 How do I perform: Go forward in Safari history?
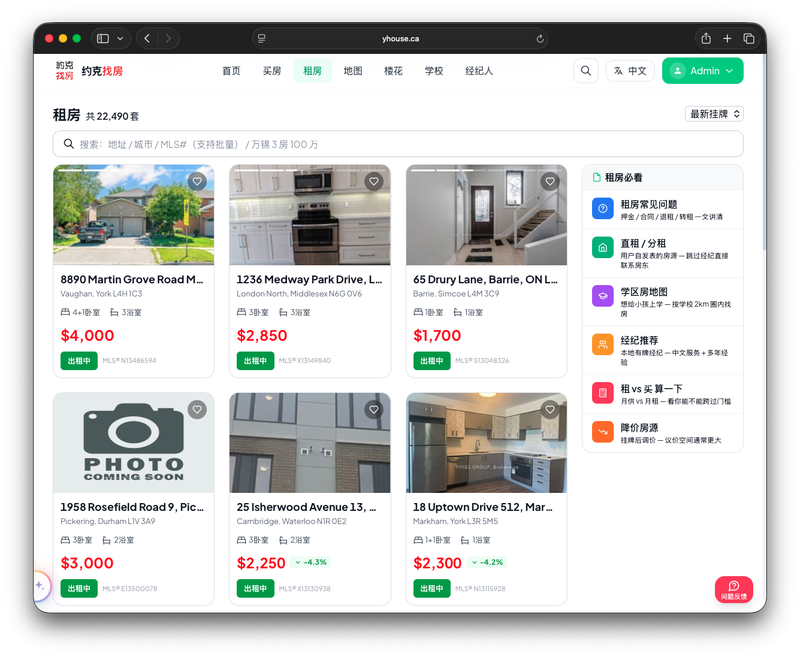[168, 38]
